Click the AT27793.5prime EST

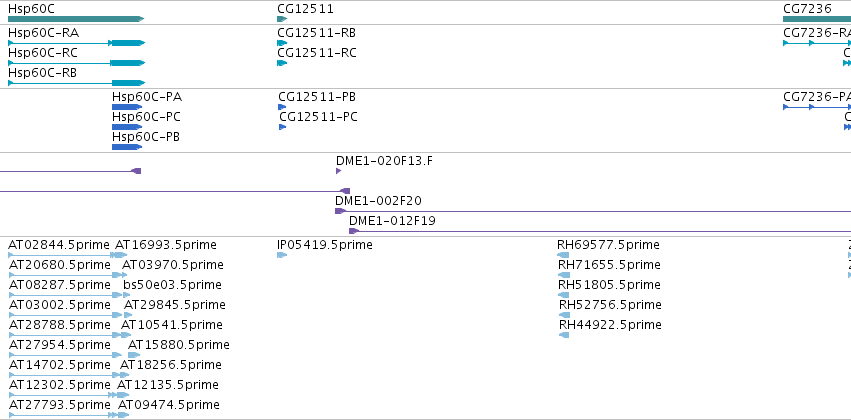pyautogui.click(x=62, y=416)
